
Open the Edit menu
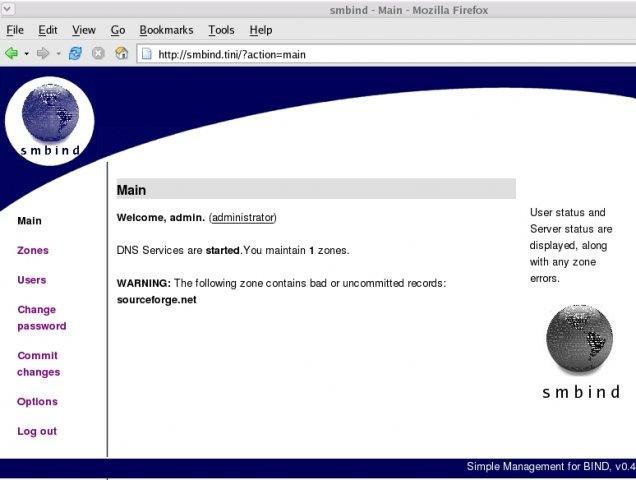tap(47, 30)
